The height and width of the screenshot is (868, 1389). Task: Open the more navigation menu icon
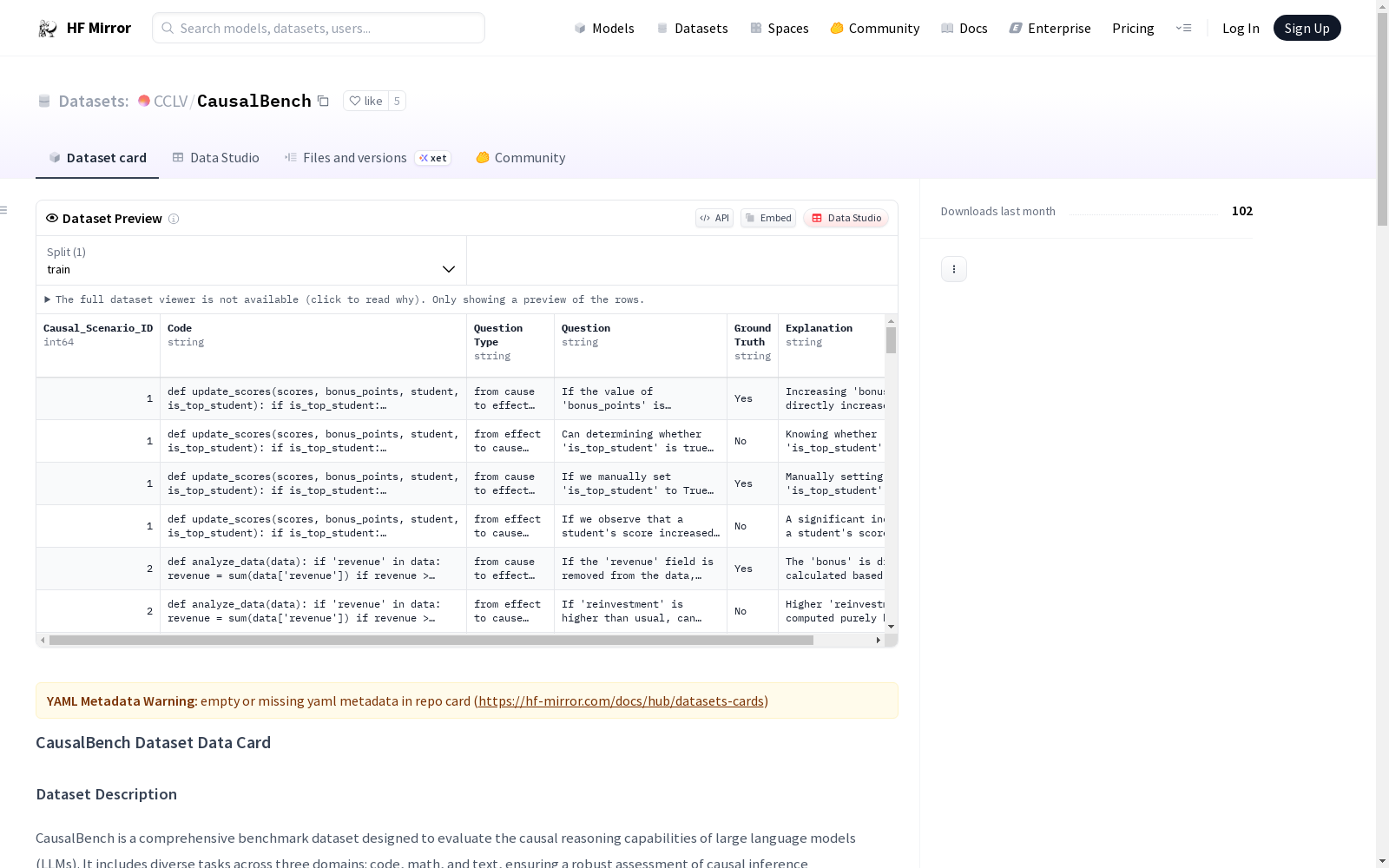pos(1183,28)
